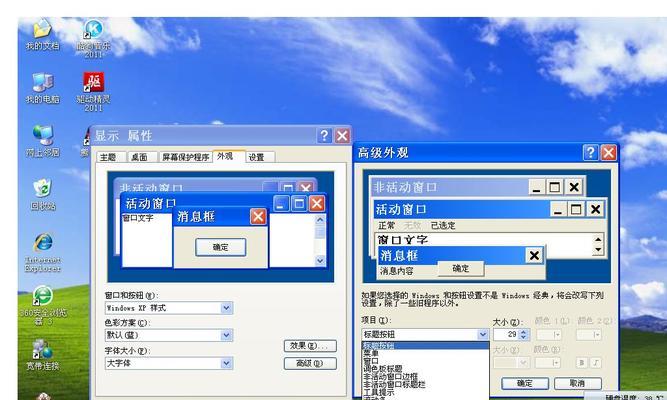
Task: Click 取消 in the 高级外观 dialog
Action: [x=577, y=383]
